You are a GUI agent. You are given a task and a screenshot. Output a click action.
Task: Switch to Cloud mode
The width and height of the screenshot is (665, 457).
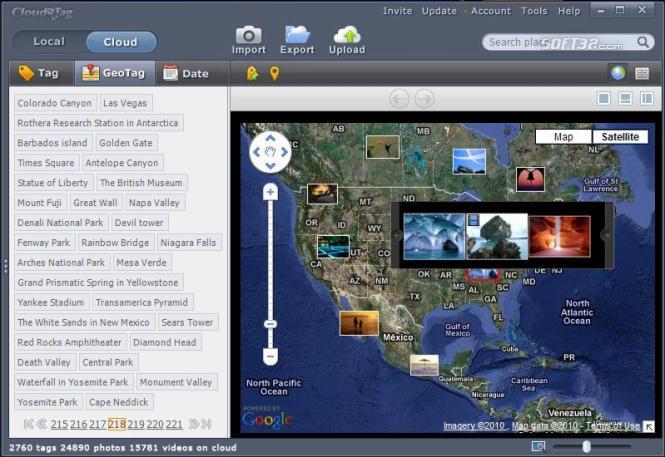tap(121, 42)
